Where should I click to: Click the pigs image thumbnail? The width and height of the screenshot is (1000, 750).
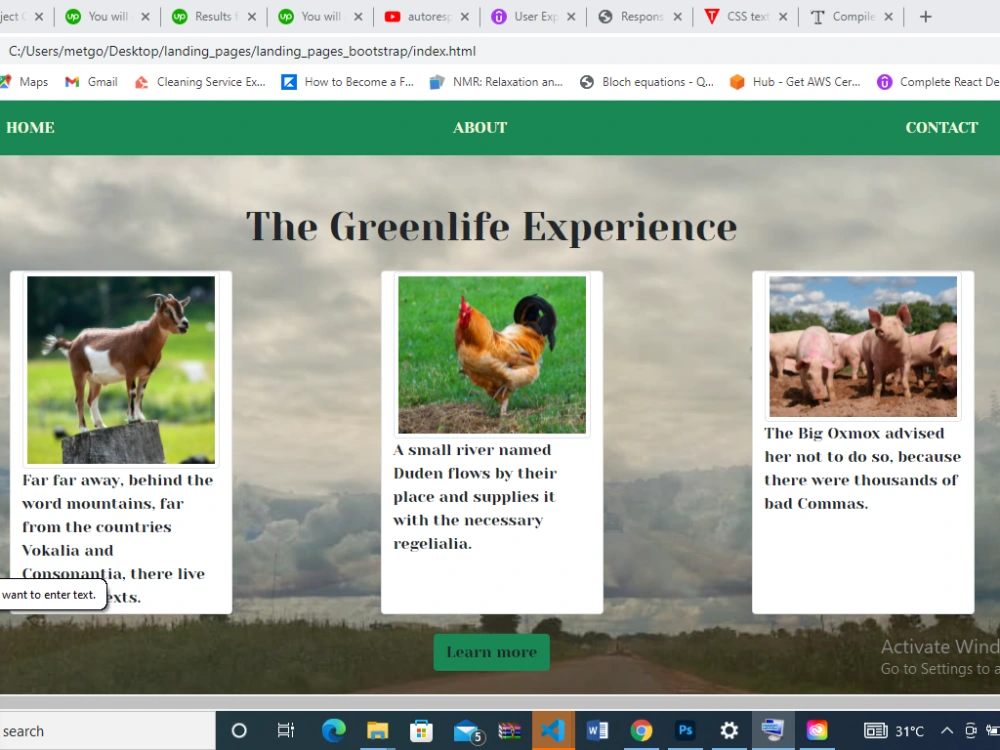(863, 346)
